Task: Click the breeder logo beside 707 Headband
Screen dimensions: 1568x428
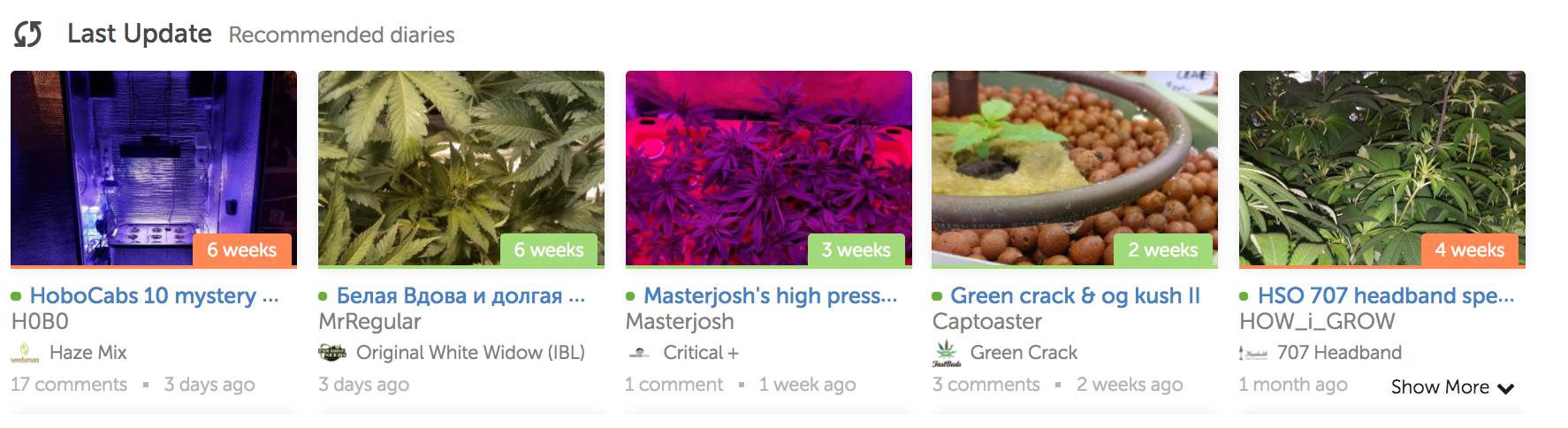Action: pos(1253,354)
